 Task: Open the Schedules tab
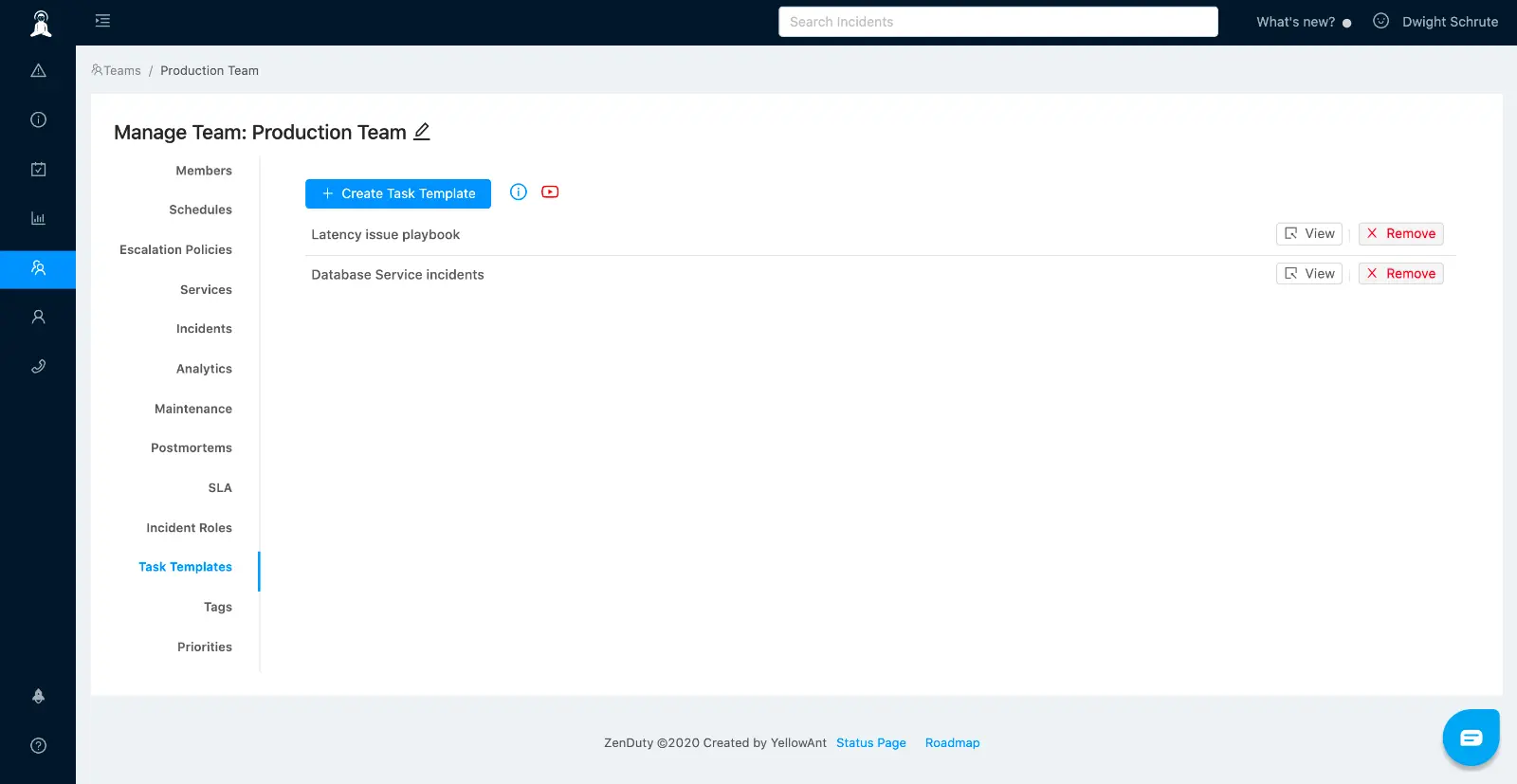coord(200,210)
